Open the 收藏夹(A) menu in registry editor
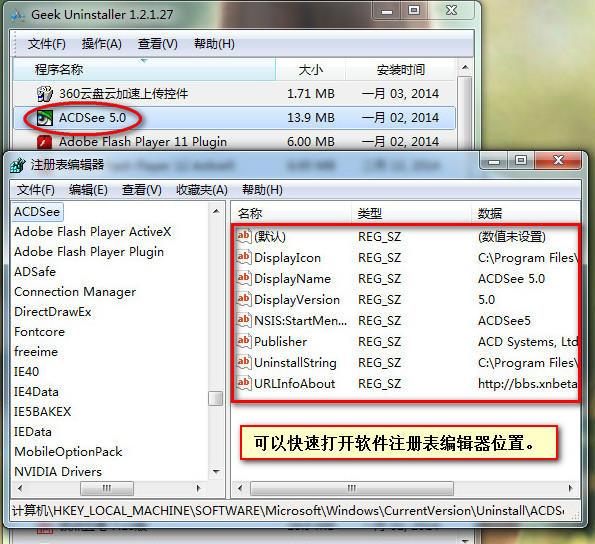The height and width of the screenshot is (544, 595). 202,190
